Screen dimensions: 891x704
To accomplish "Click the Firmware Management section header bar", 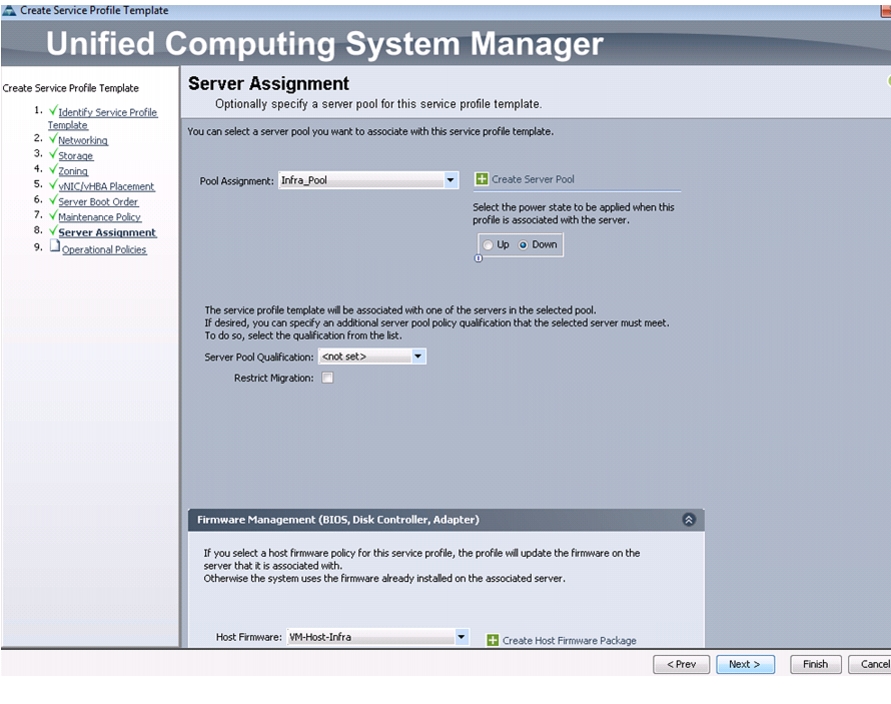I will tap(446, 519).
